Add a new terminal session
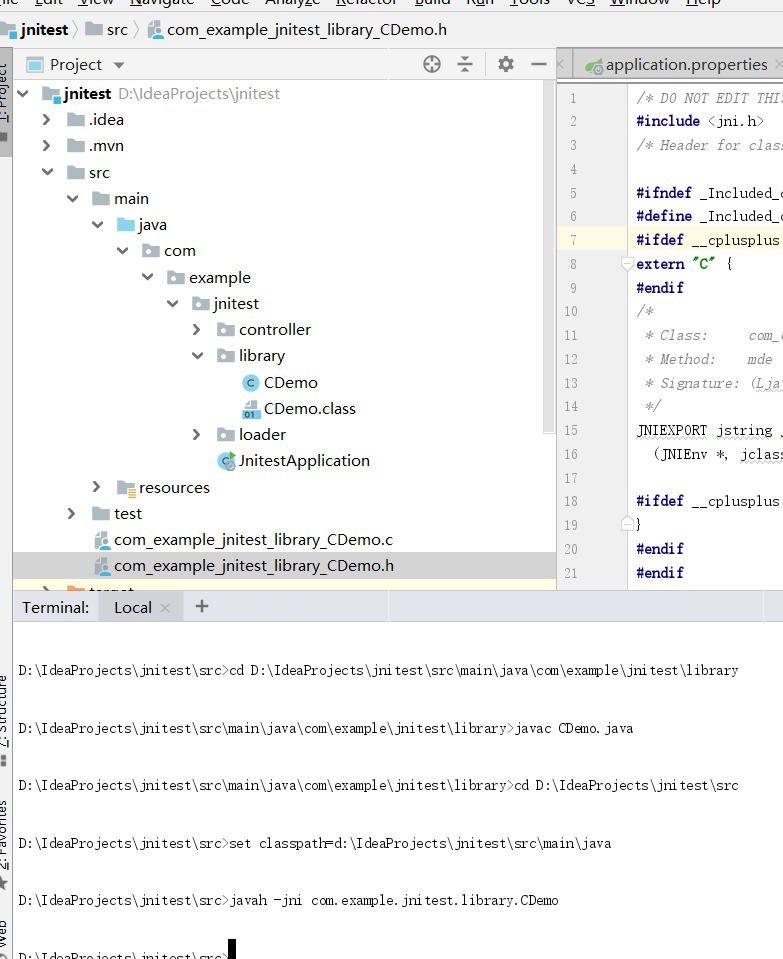Screen dimensions: 783x959 201,606
